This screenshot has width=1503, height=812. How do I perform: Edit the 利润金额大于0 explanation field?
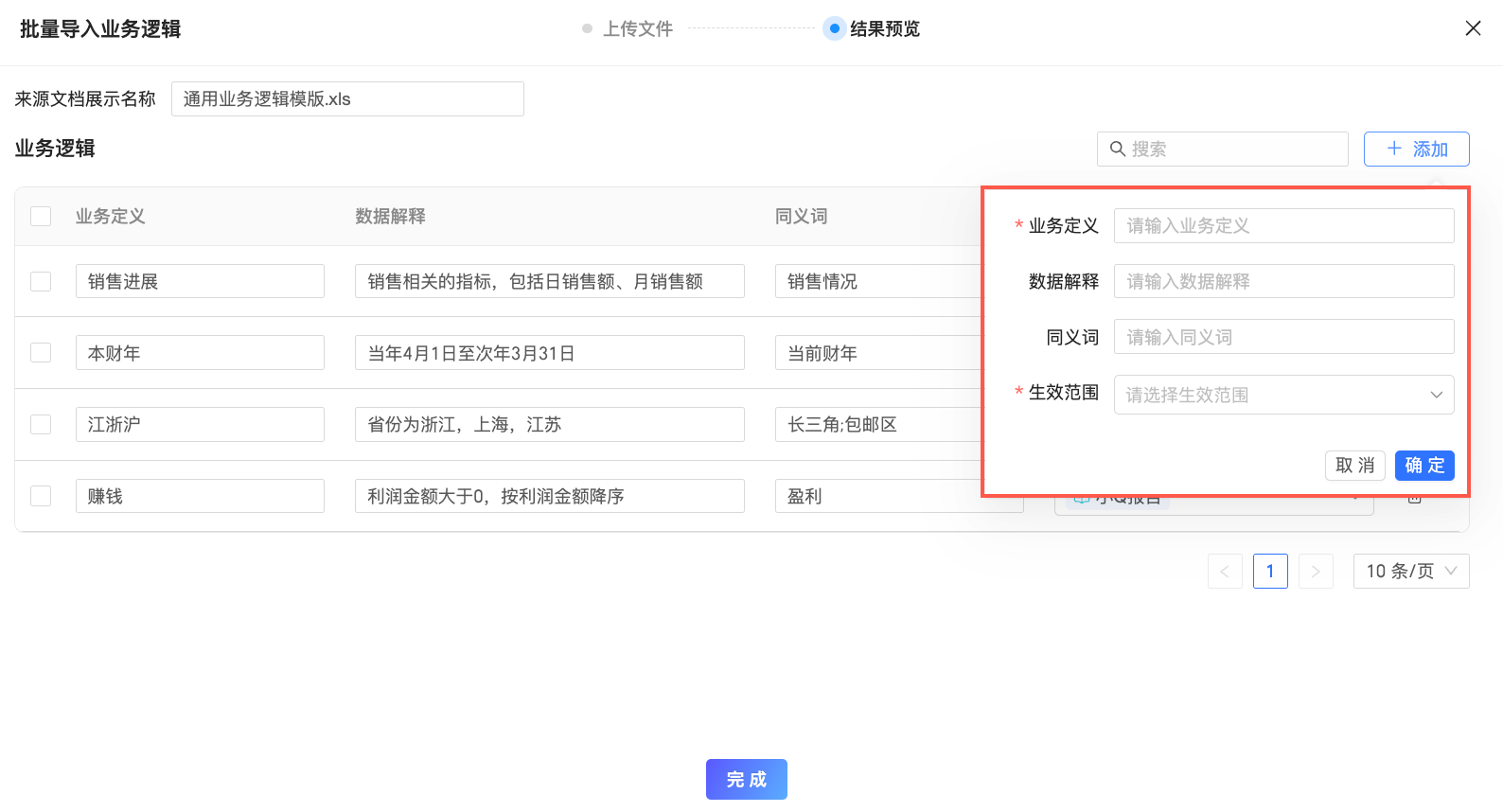coord(550,496)
